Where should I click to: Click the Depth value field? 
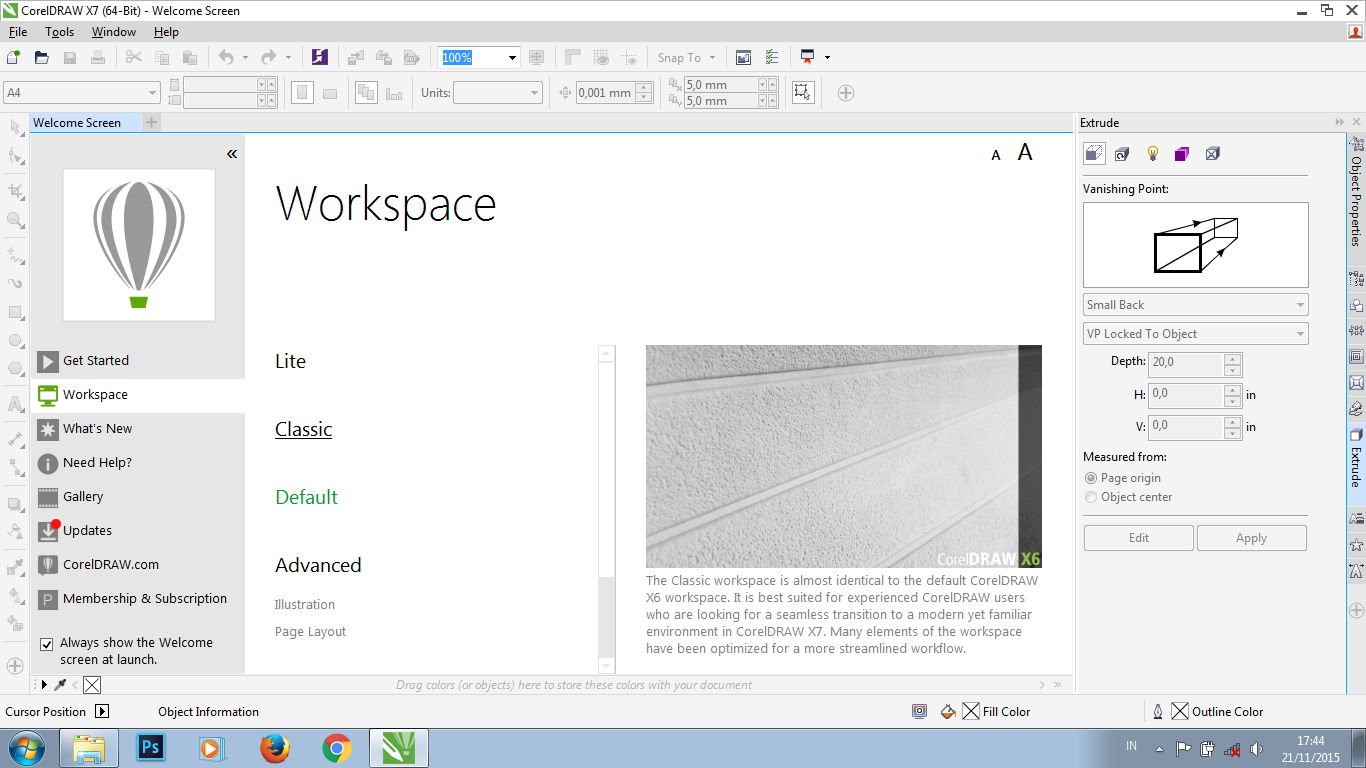point(1186,363)
